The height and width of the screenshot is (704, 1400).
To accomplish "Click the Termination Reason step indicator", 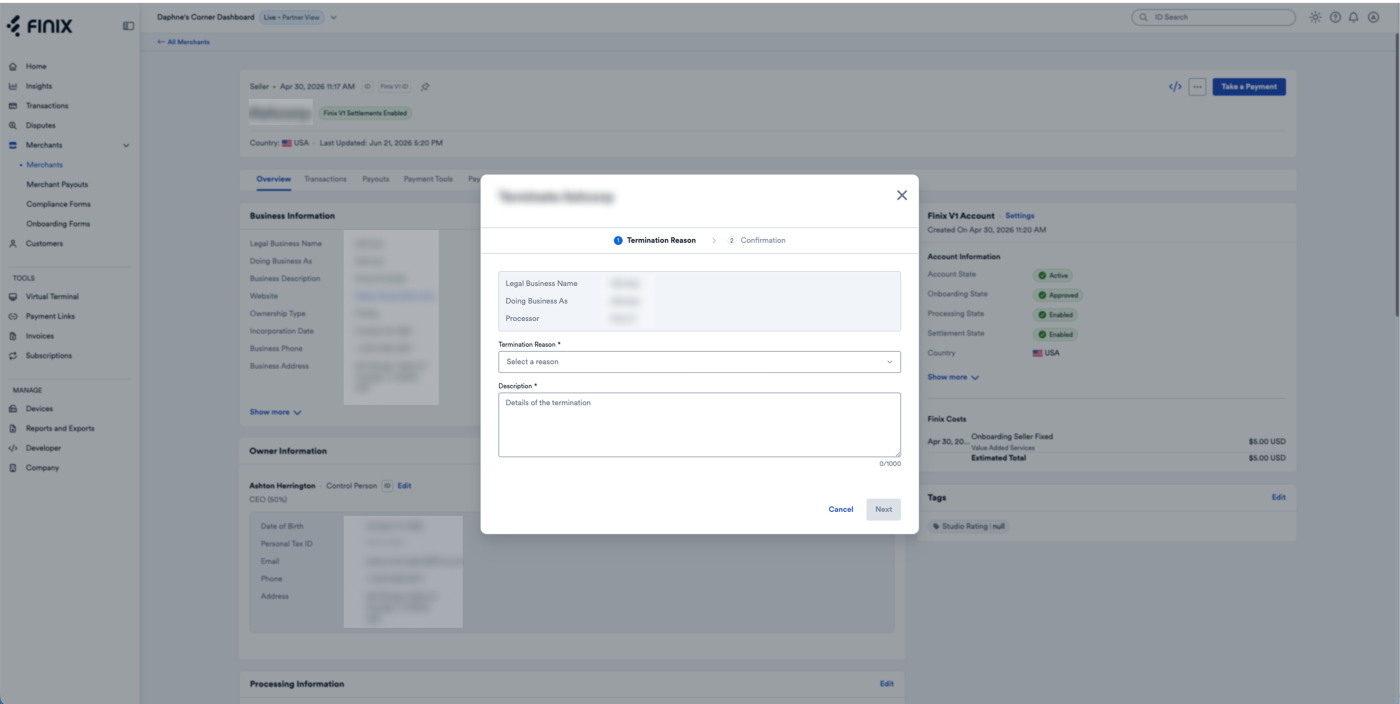I will click(655, 240).
